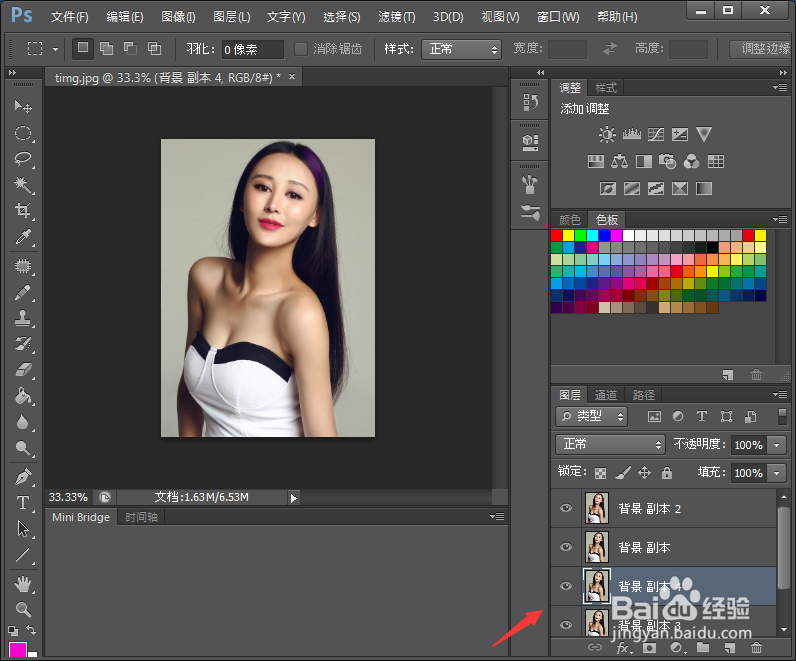Select the Brush tool
796x661 pixels.
click(x=23, y=292)
